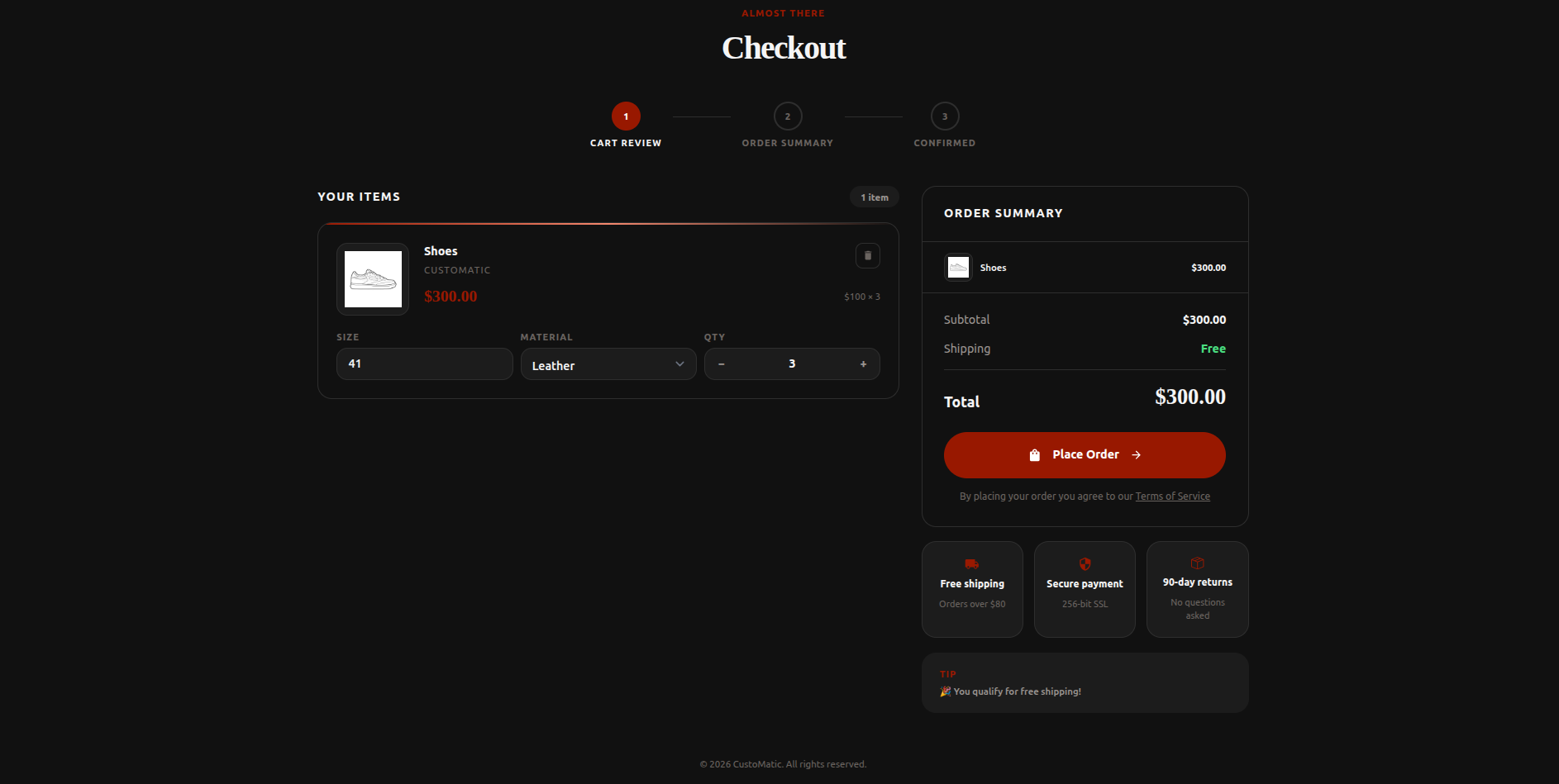Click the ORDER SUMMARY panel heading
Image resolution: width=1559 pixels, height=784 pixels.
[1003, 213]
